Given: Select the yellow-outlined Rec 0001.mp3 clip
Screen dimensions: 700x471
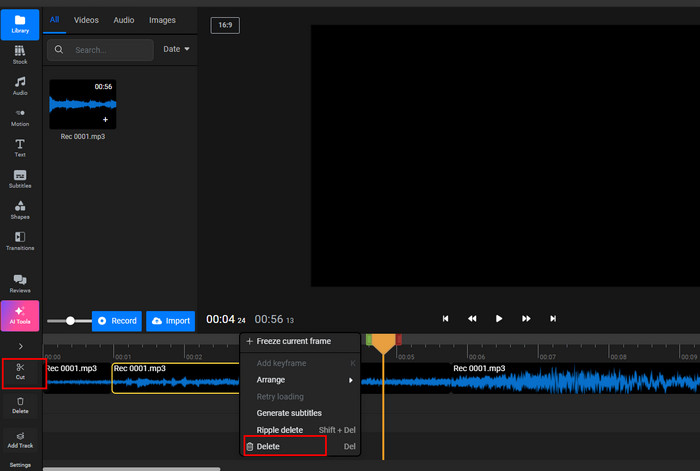Looking at the screenshot, I should pyautogui.click(x=175, y=378).
